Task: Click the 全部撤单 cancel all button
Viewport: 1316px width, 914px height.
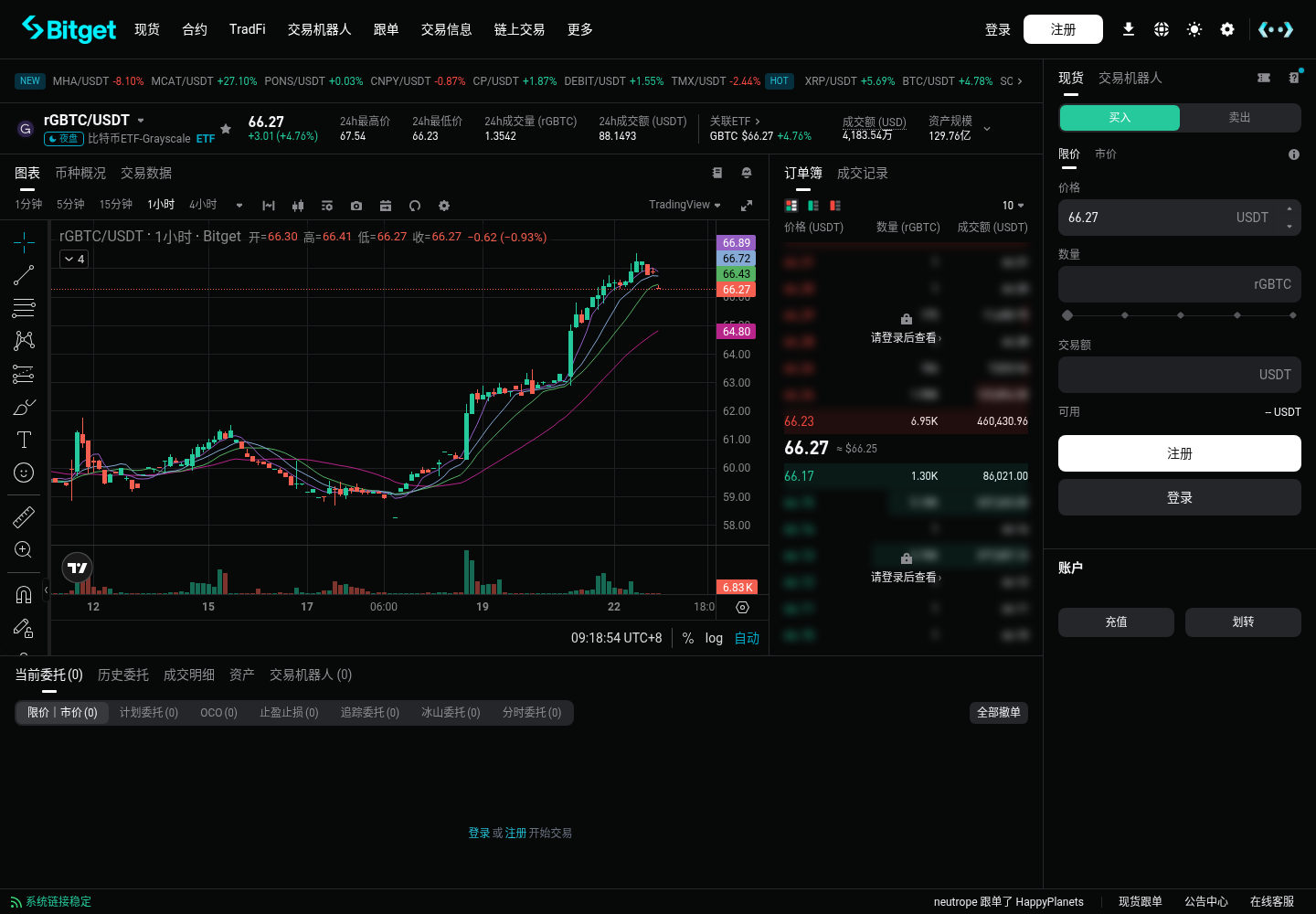Action: point(999,712)
